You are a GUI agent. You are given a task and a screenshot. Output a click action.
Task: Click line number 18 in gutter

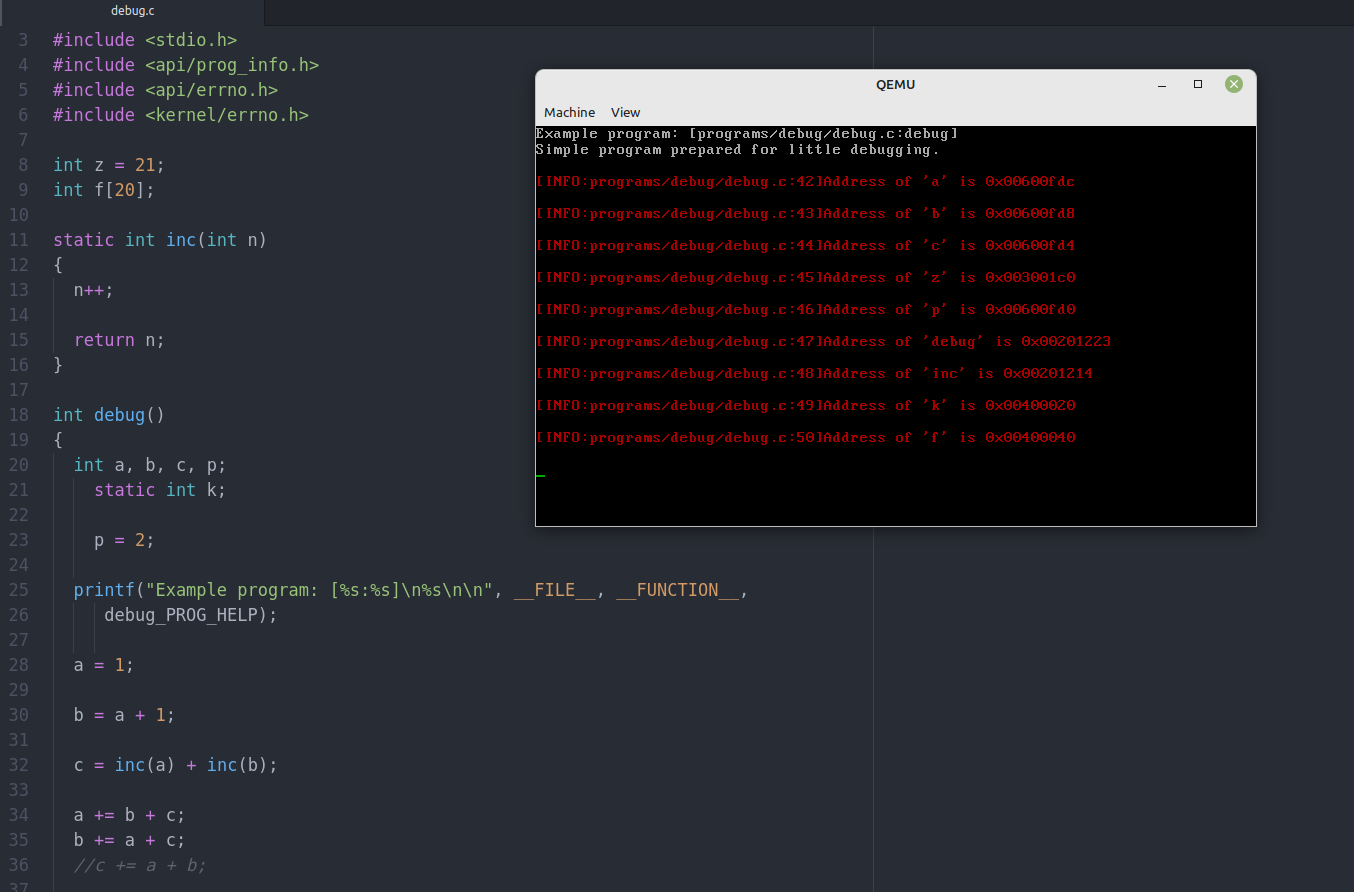(x=18, y=415)
